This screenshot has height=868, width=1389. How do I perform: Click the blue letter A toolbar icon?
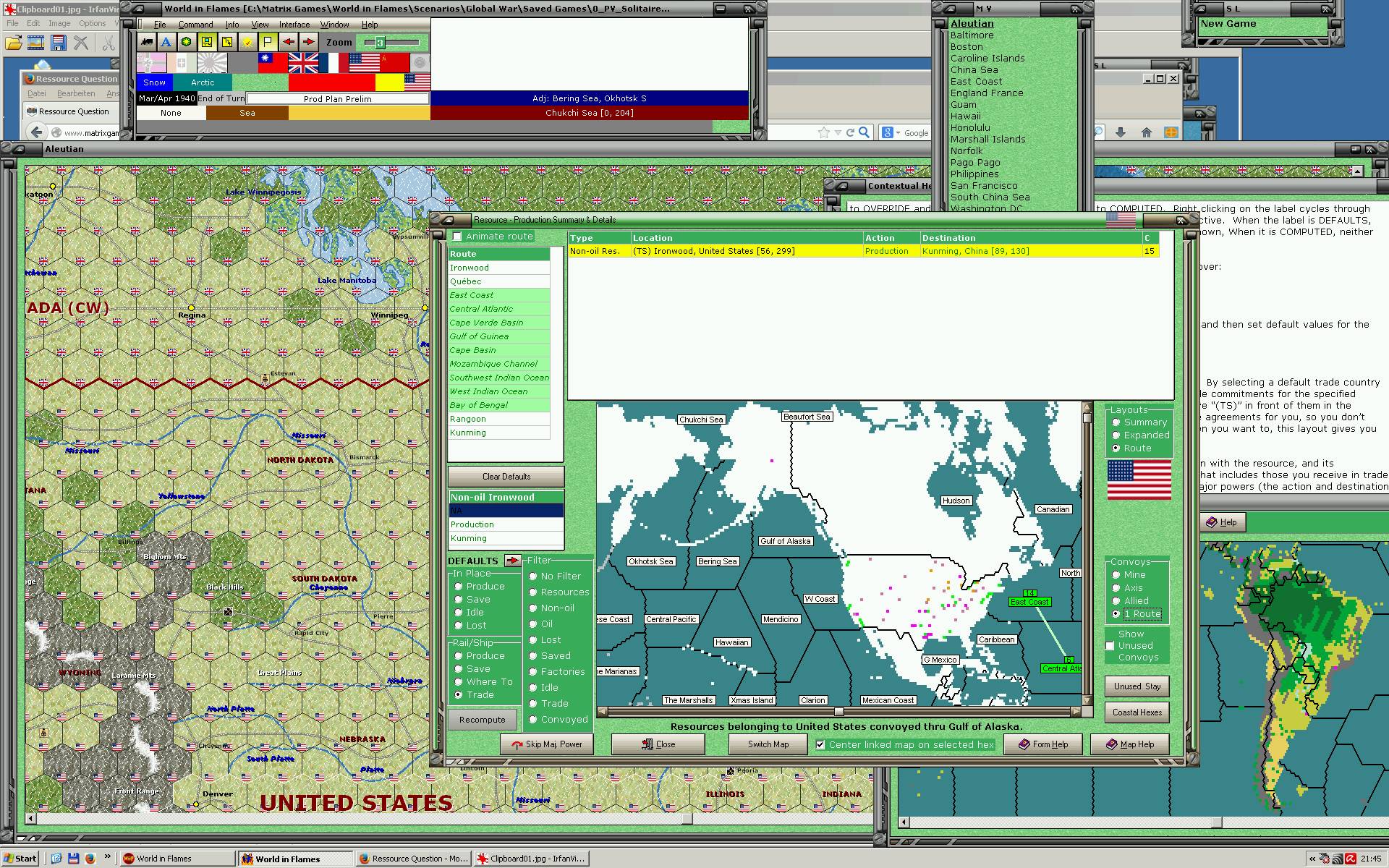(x=166, y=42)
